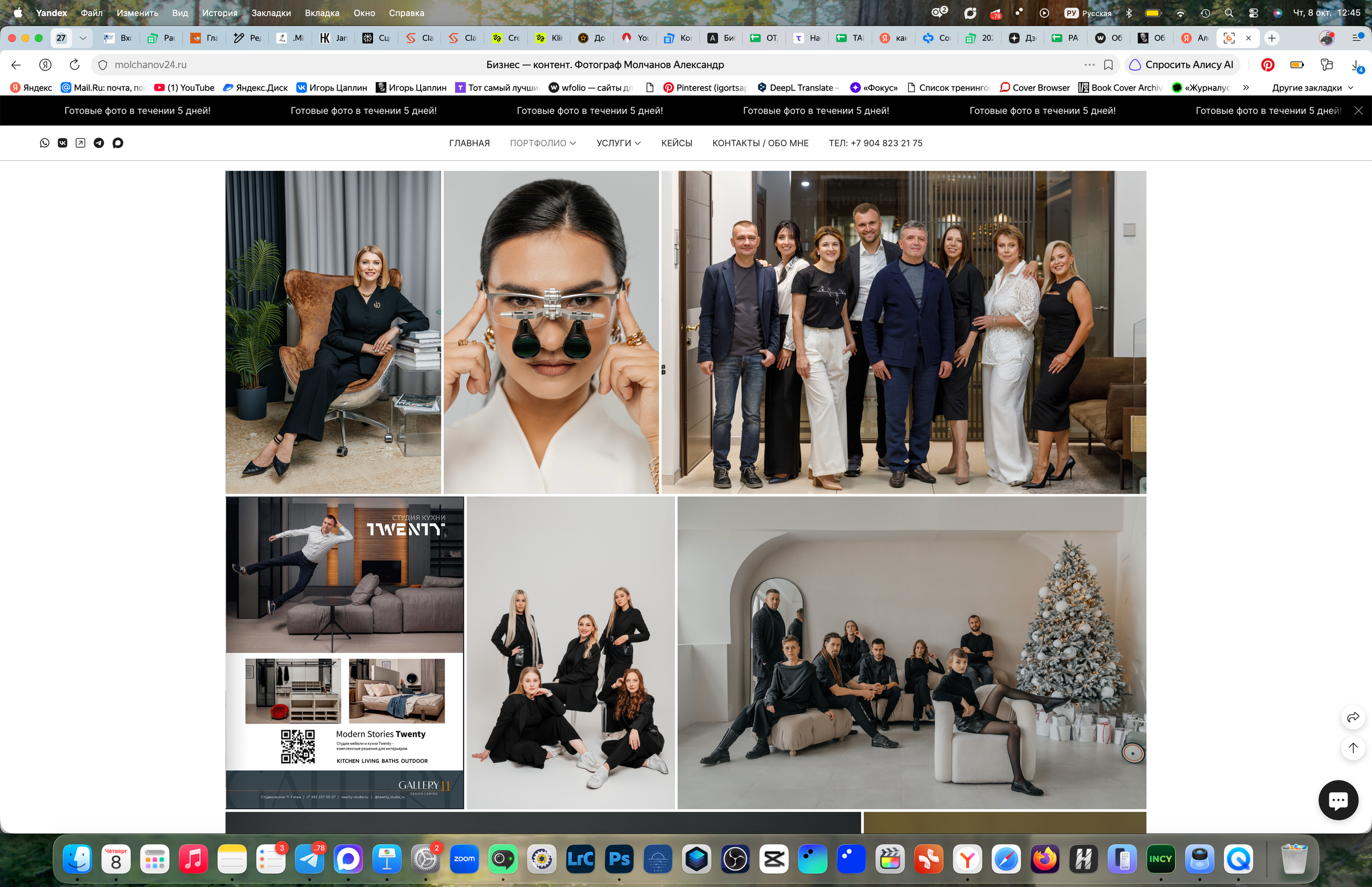This screenshot has height=887, width=1372.
Task: Expand the УСЛУГИ dropdown menu
Action: click(x=618, y=143)
